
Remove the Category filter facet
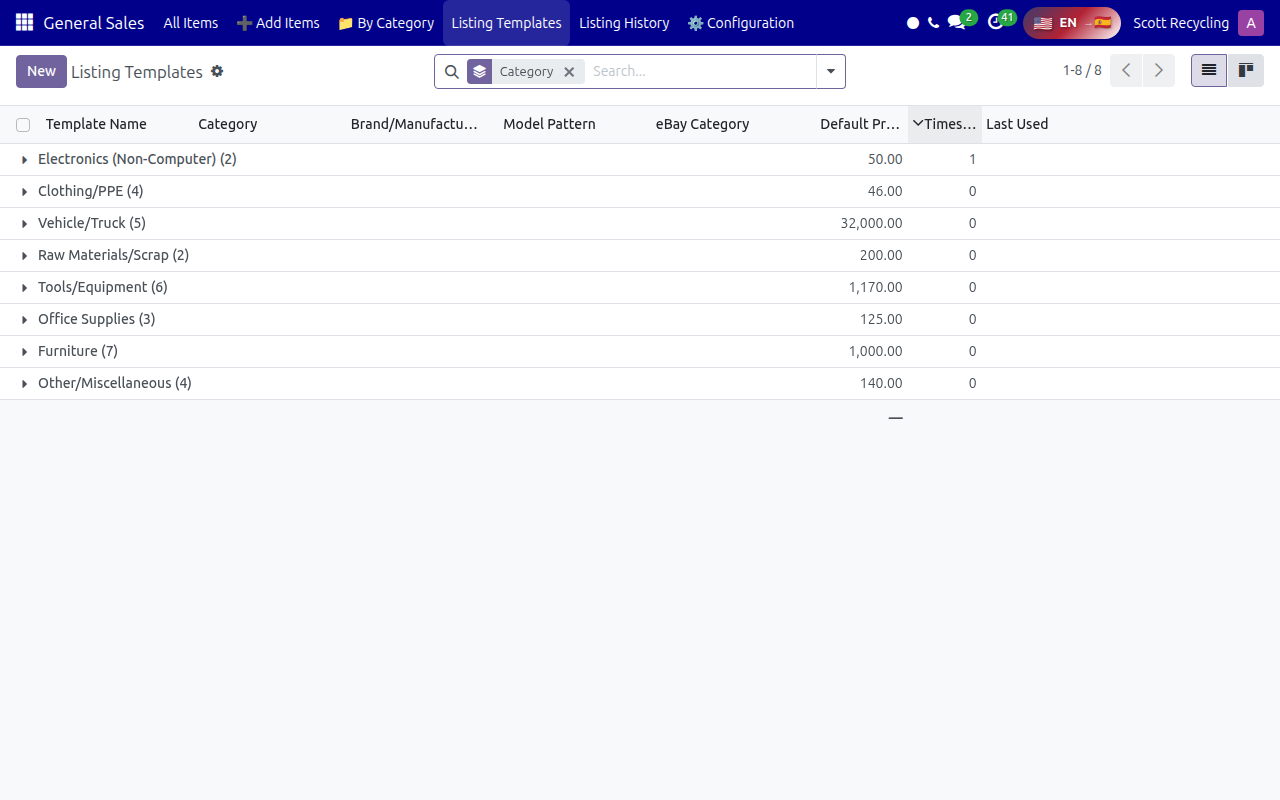(569, 72)
